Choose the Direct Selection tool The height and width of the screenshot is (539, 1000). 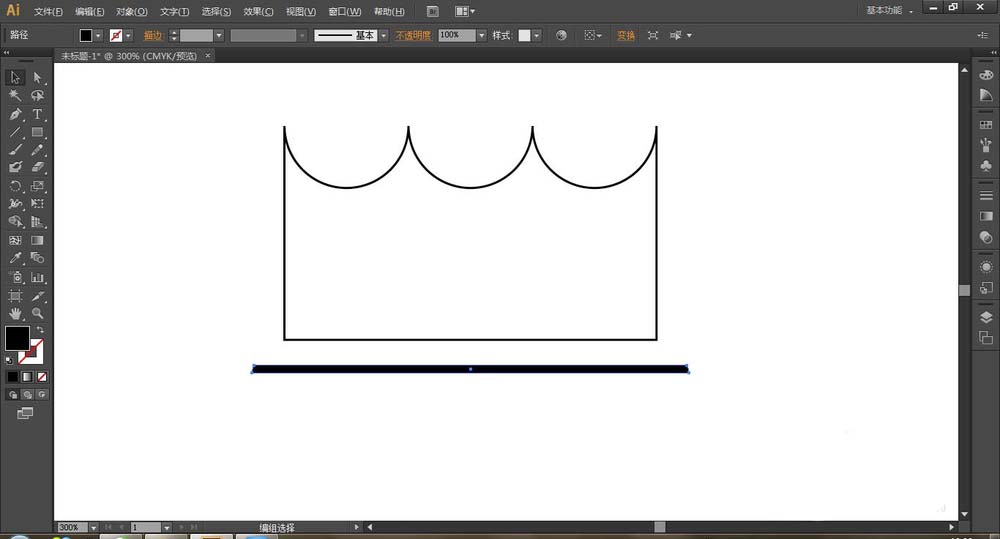click(x=38, y=77)
